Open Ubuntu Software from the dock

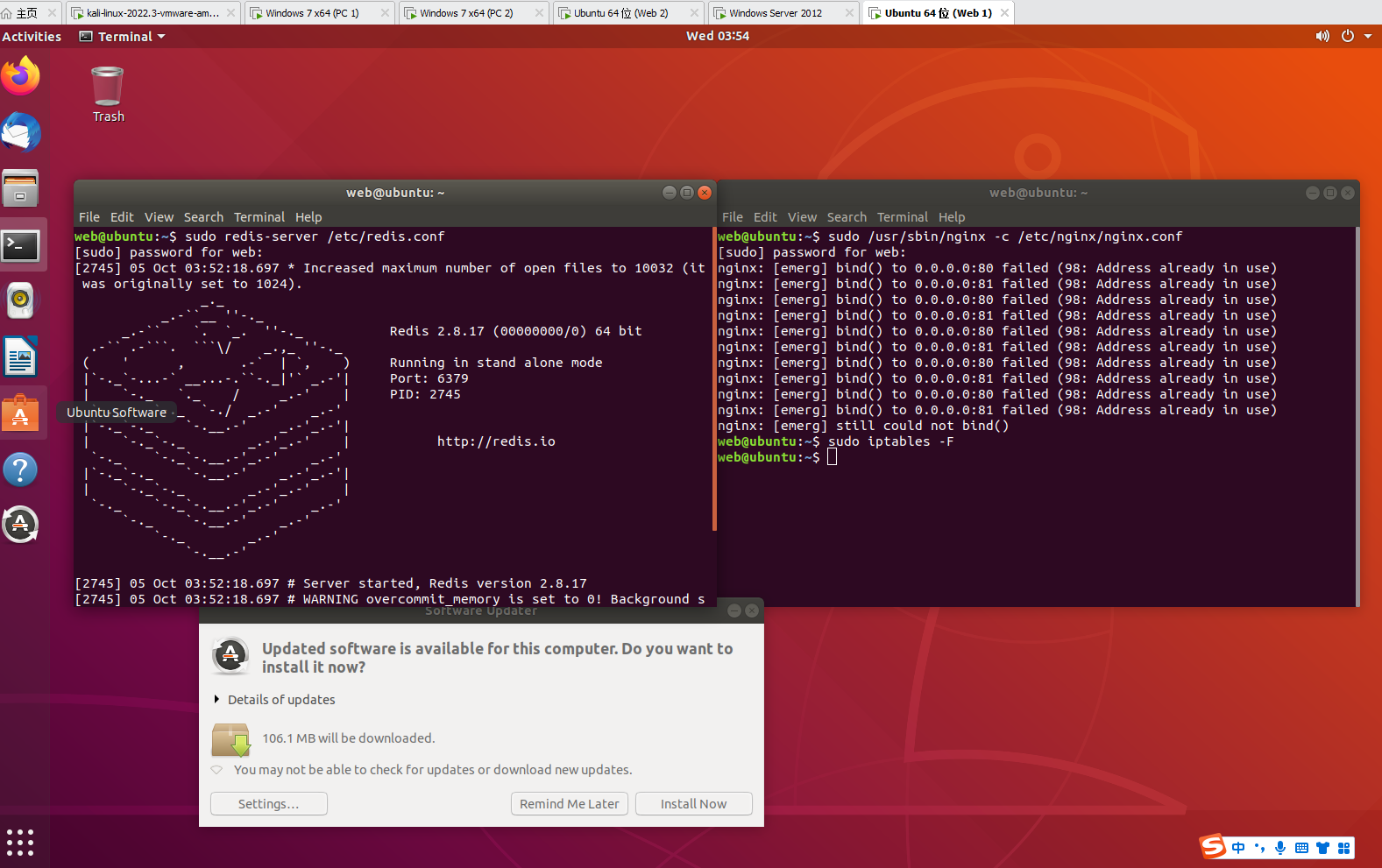click(x=20, y=413)
